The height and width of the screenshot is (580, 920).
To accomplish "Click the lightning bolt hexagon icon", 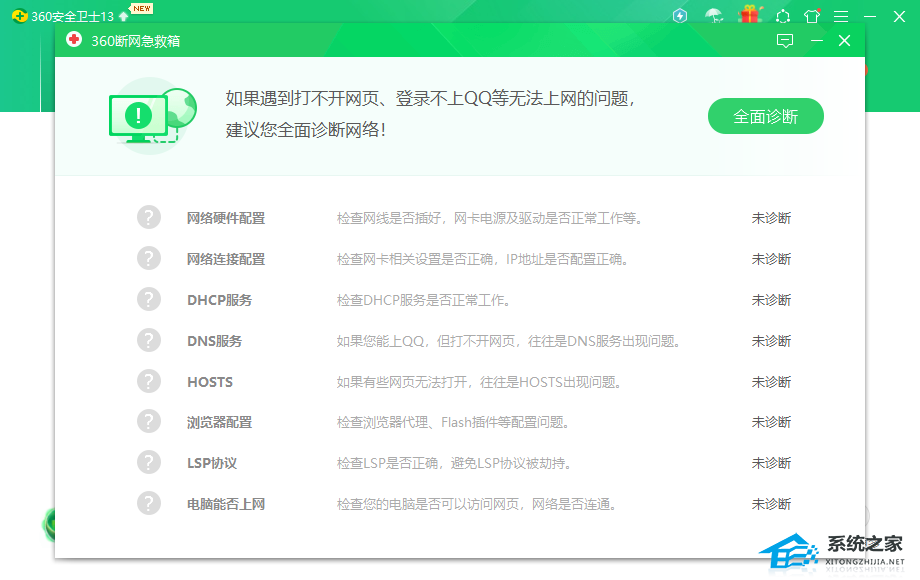I will [680, 16].
